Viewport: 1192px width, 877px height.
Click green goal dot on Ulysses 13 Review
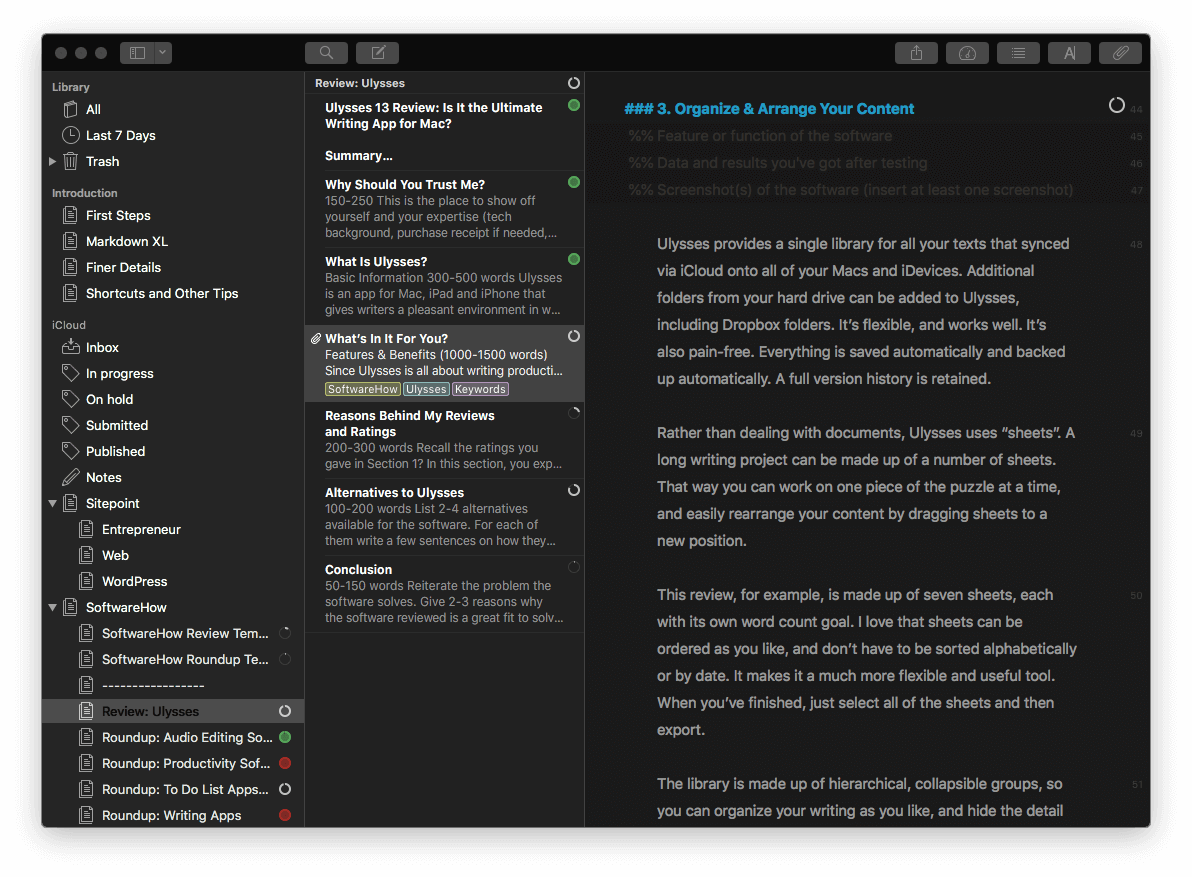click(x=574, y=106)
